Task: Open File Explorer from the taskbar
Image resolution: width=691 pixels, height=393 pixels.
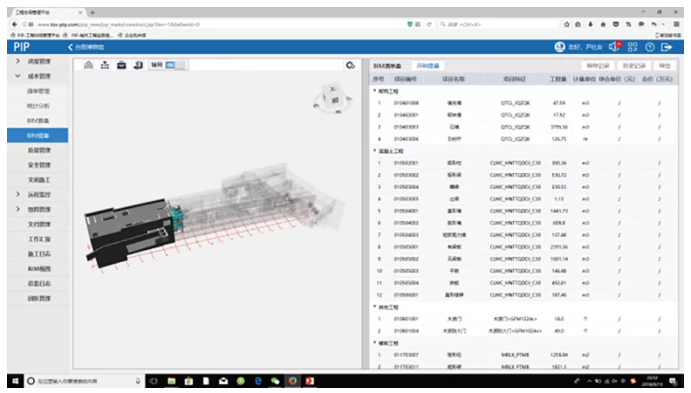Action: (x=171, y=381)
